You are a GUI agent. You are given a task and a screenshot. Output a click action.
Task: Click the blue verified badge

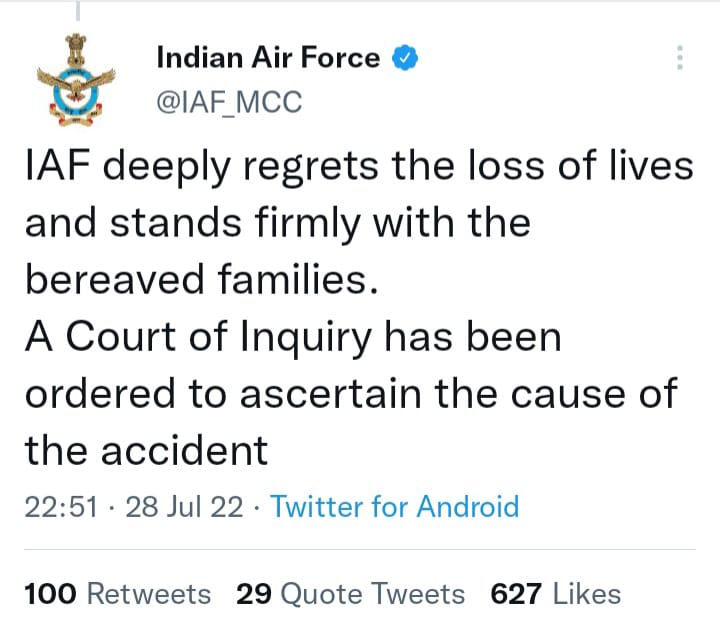click(405, 58)
